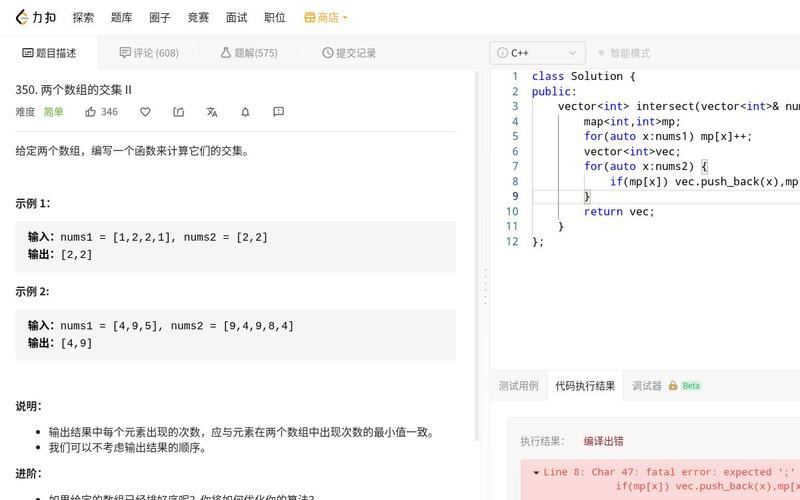Click the translate language icon
Image resolution: width=800 pixels, height=500 pixels.
[x=212, y=112]
